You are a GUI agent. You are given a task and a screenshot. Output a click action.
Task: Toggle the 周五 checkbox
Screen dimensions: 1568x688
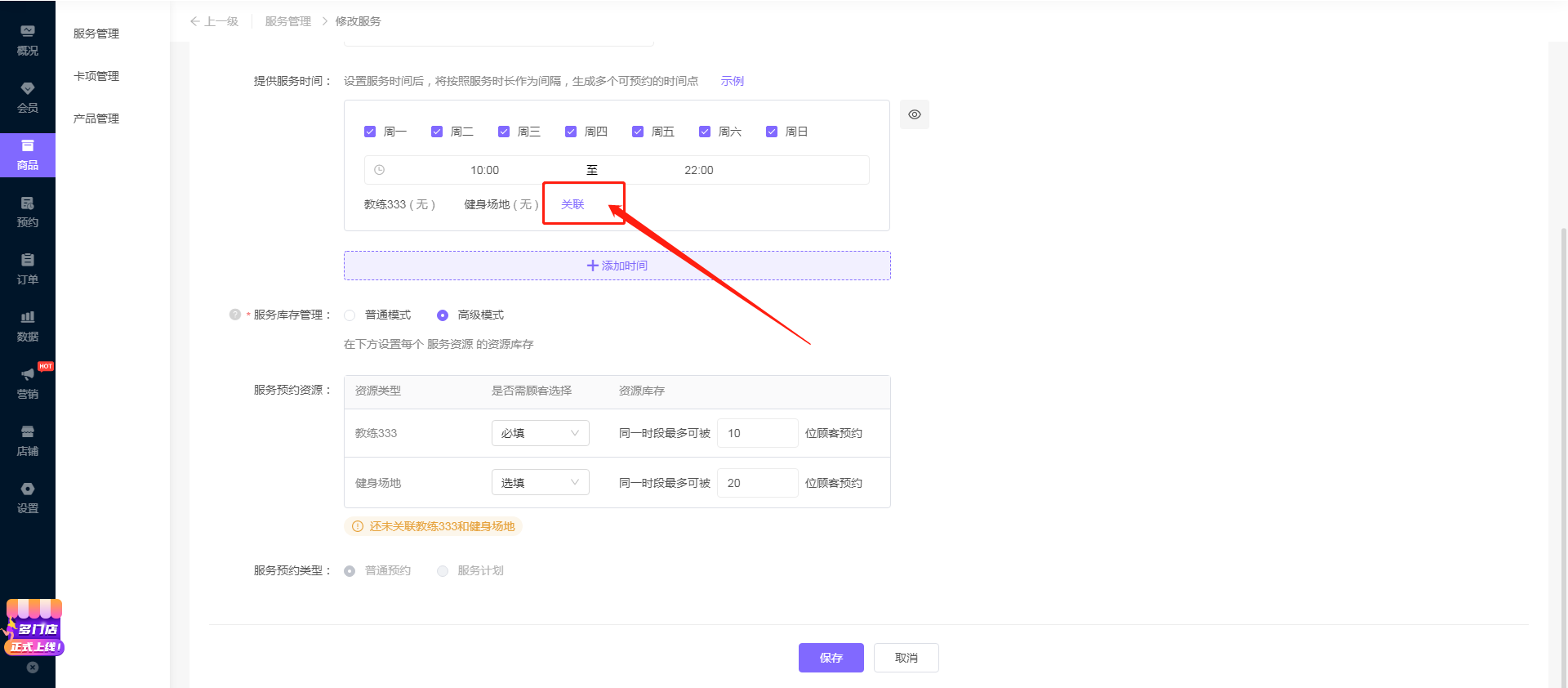coord(638,132)
